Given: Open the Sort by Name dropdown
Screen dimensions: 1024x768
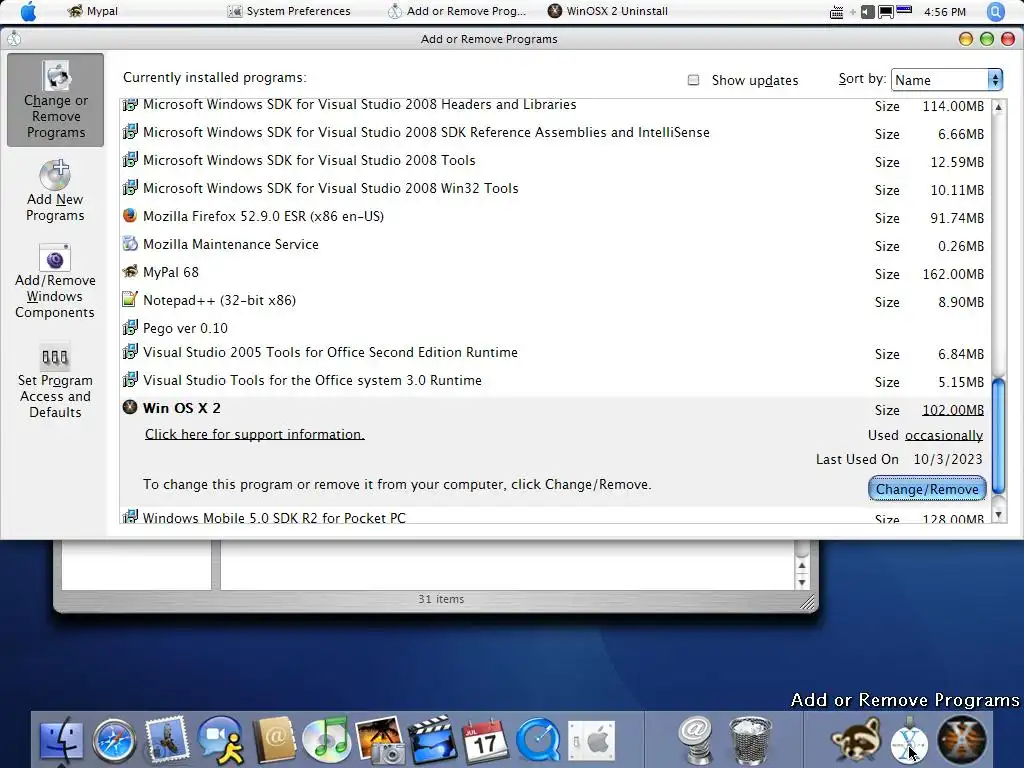Looking at the screenshot, I should [947, 80].
